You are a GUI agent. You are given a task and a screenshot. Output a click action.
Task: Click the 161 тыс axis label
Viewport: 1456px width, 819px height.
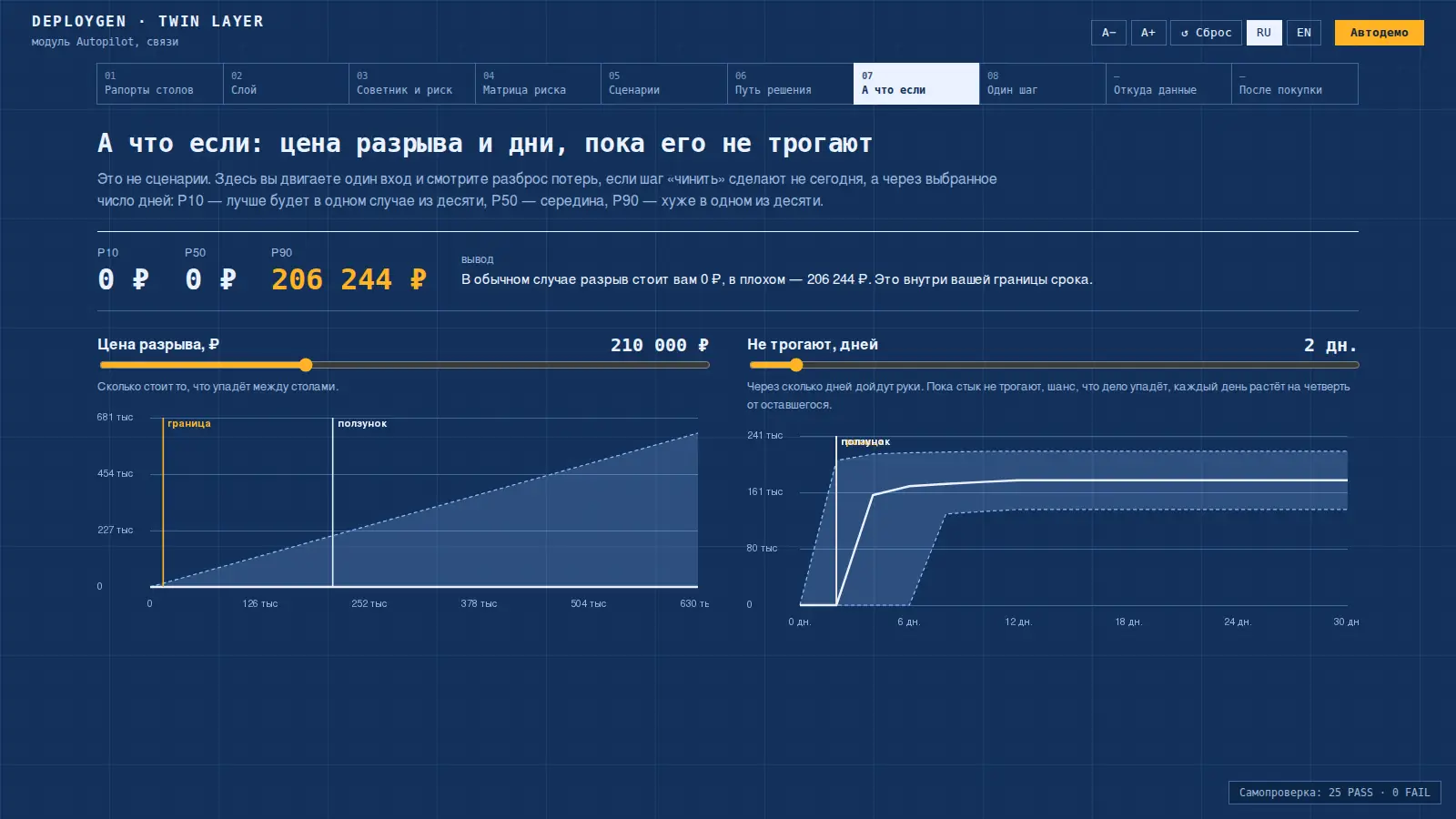pyautogui.click(x=765, y=492)
